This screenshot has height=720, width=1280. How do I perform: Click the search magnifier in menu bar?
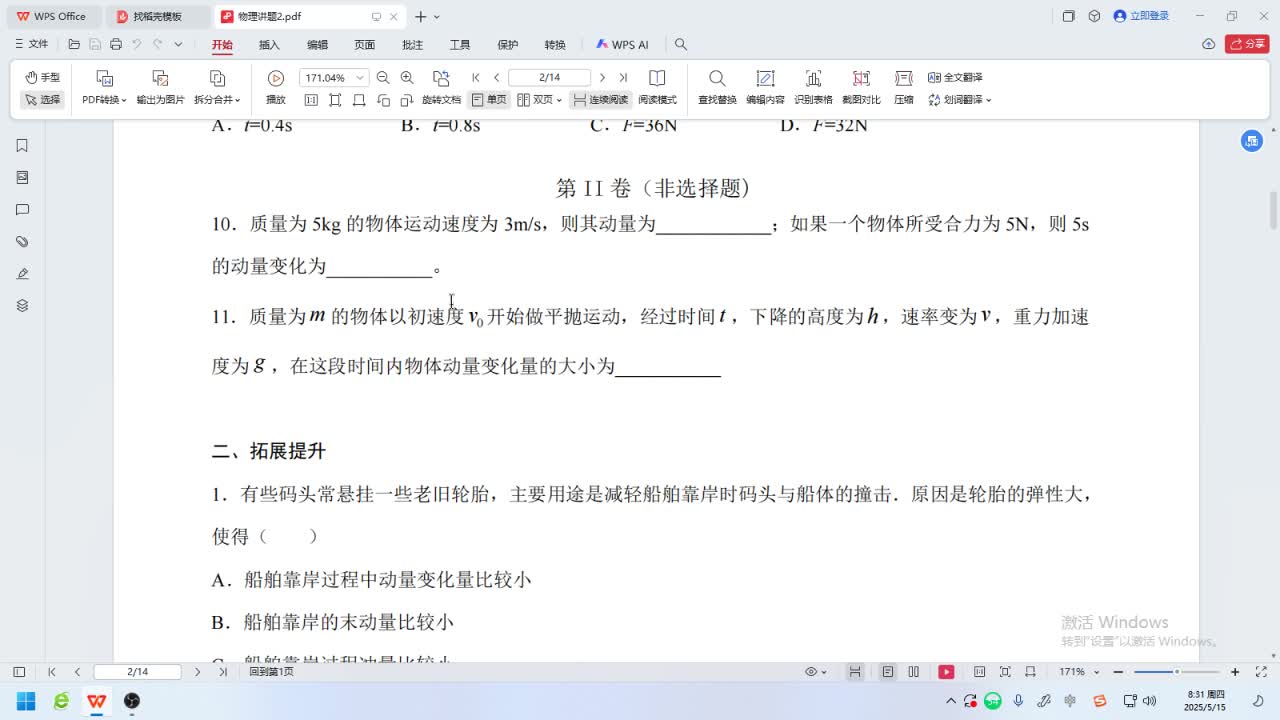681,44
